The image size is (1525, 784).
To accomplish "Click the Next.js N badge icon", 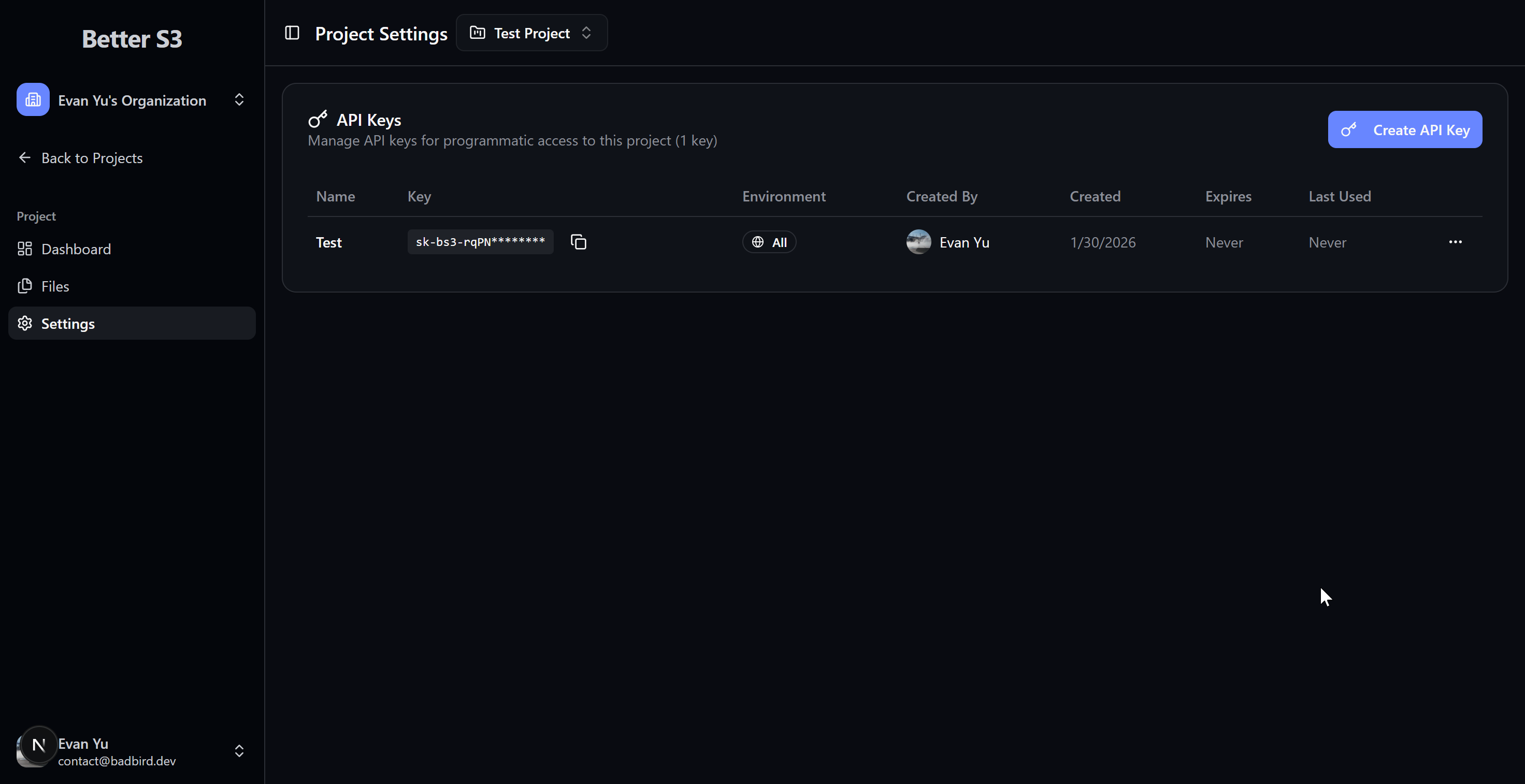I will click(39, 744).
